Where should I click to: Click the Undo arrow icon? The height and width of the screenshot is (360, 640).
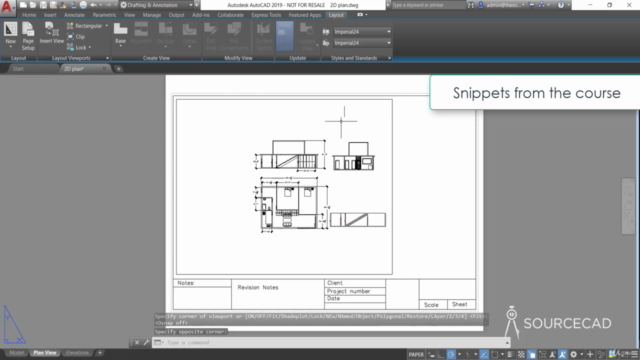point(93,5)
